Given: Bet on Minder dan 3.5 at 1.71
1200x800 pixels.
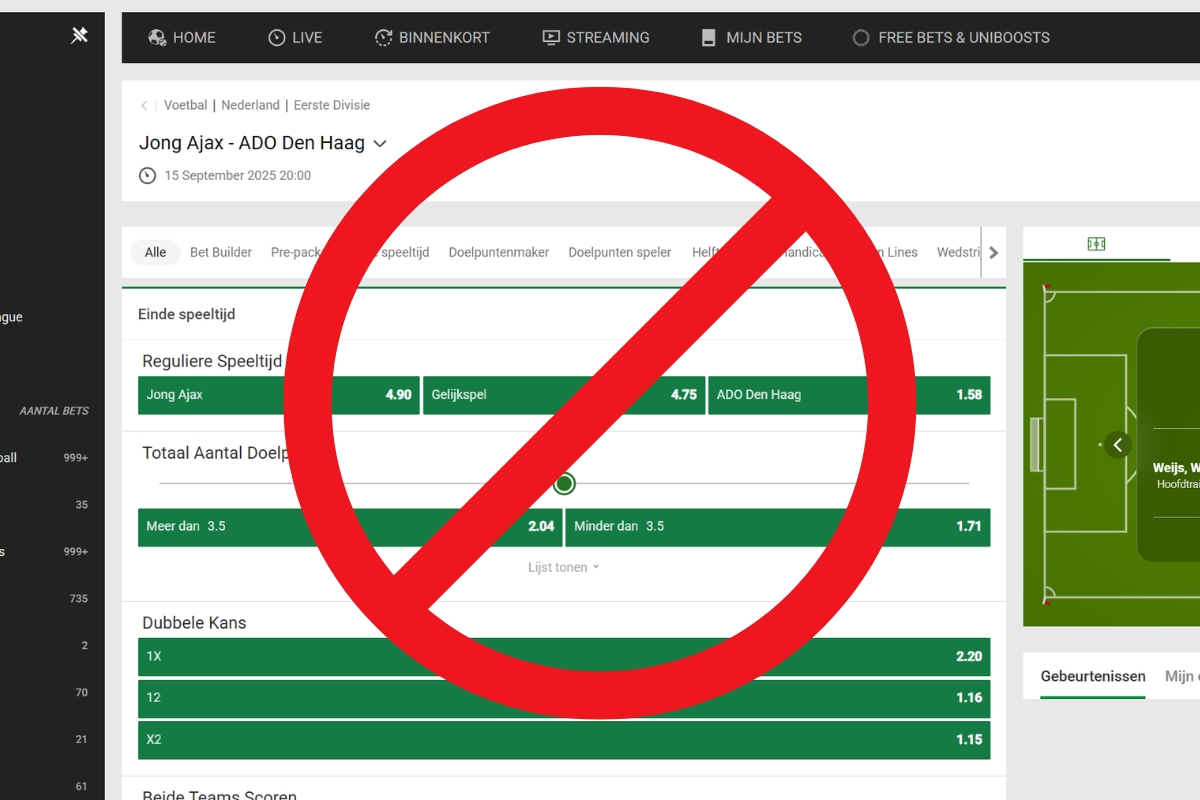Looking at the screenshot, I should [x=778, y=527].
